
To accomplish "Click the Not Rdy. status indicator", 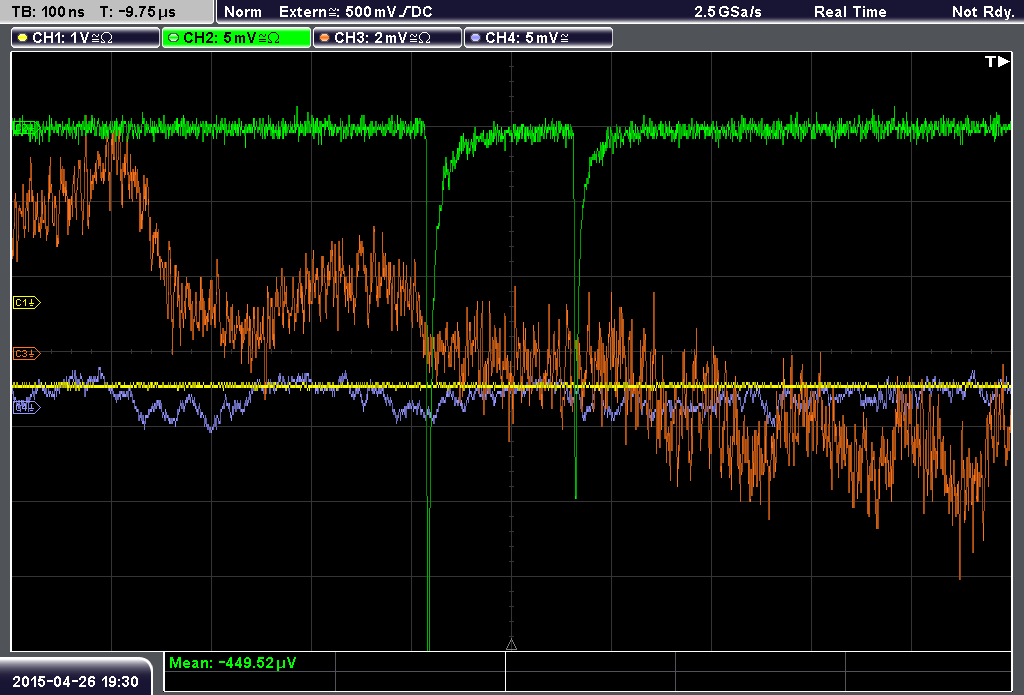I will point(982,12).
